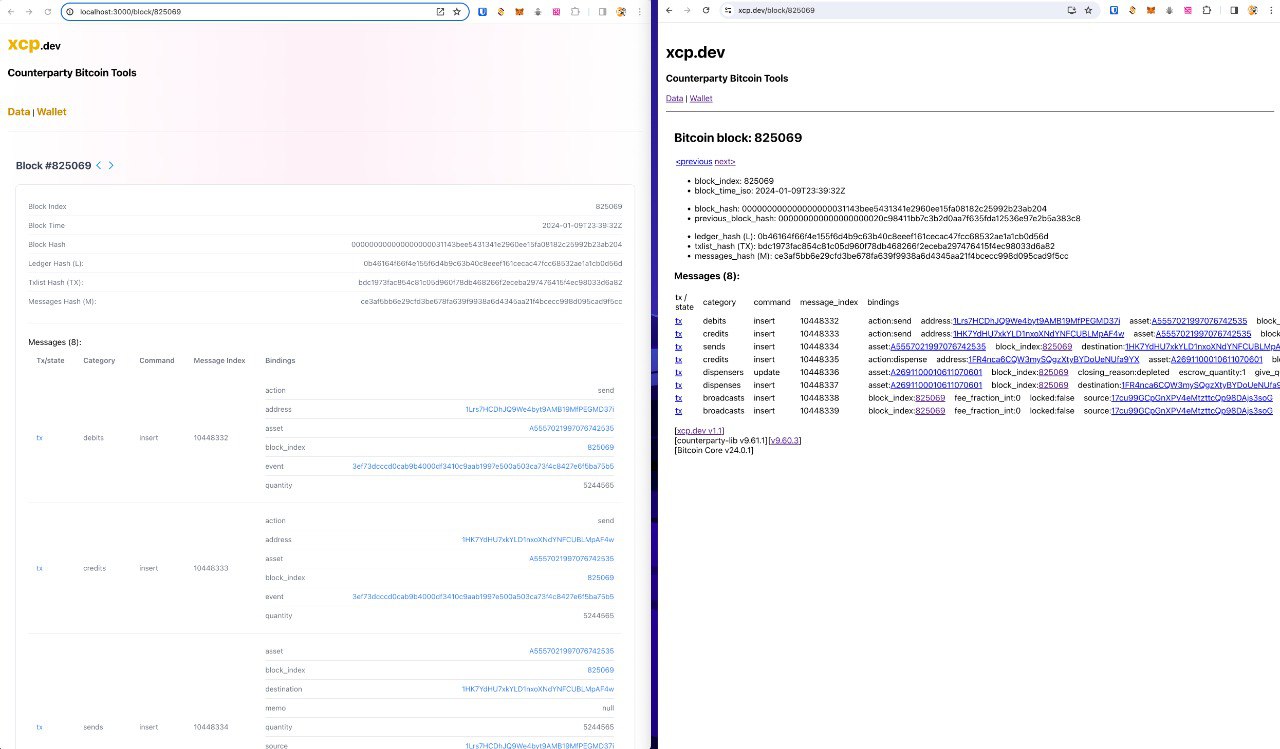The image size is (1280, 749).
Task: Open Chrome three-dot menu in left window
Action: (x=638, y=11)
